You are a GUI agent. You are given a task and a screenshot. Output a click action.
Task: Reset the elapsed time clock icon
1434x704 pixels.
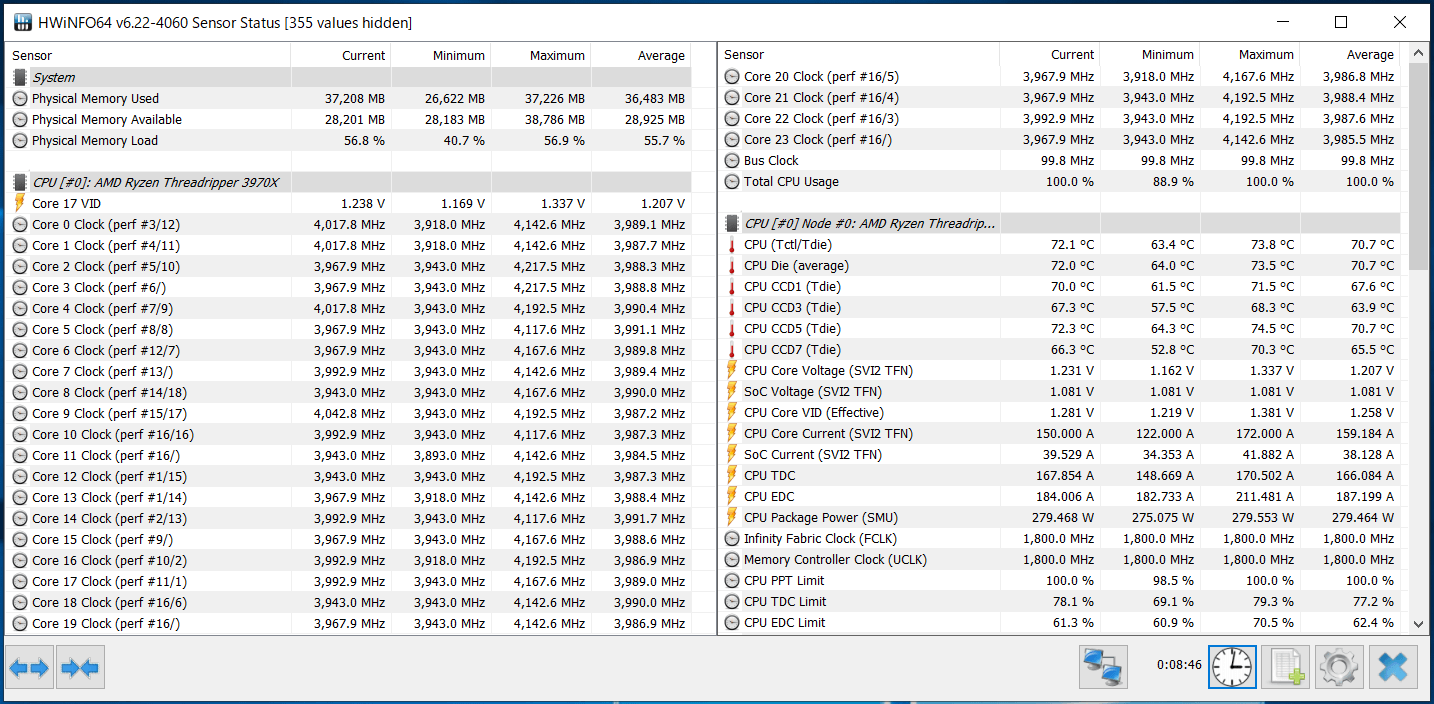(1233, 667)
